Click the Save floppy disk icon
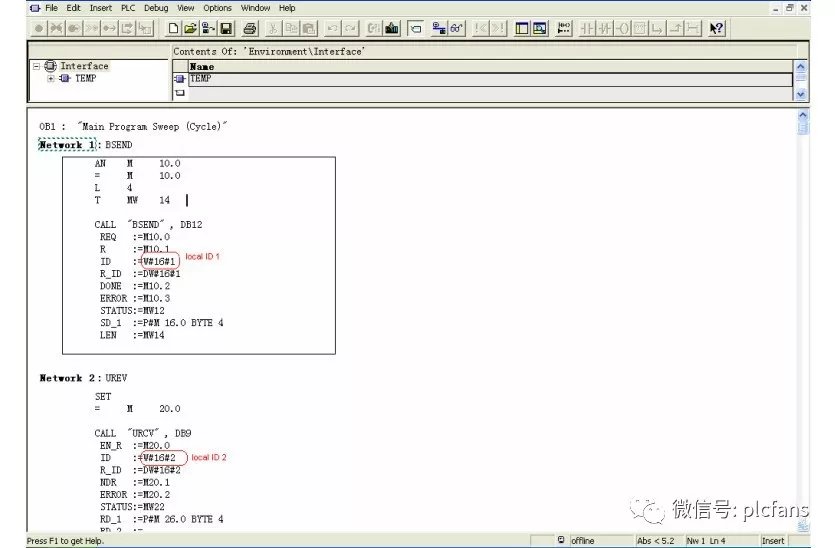 coord(226,28)
